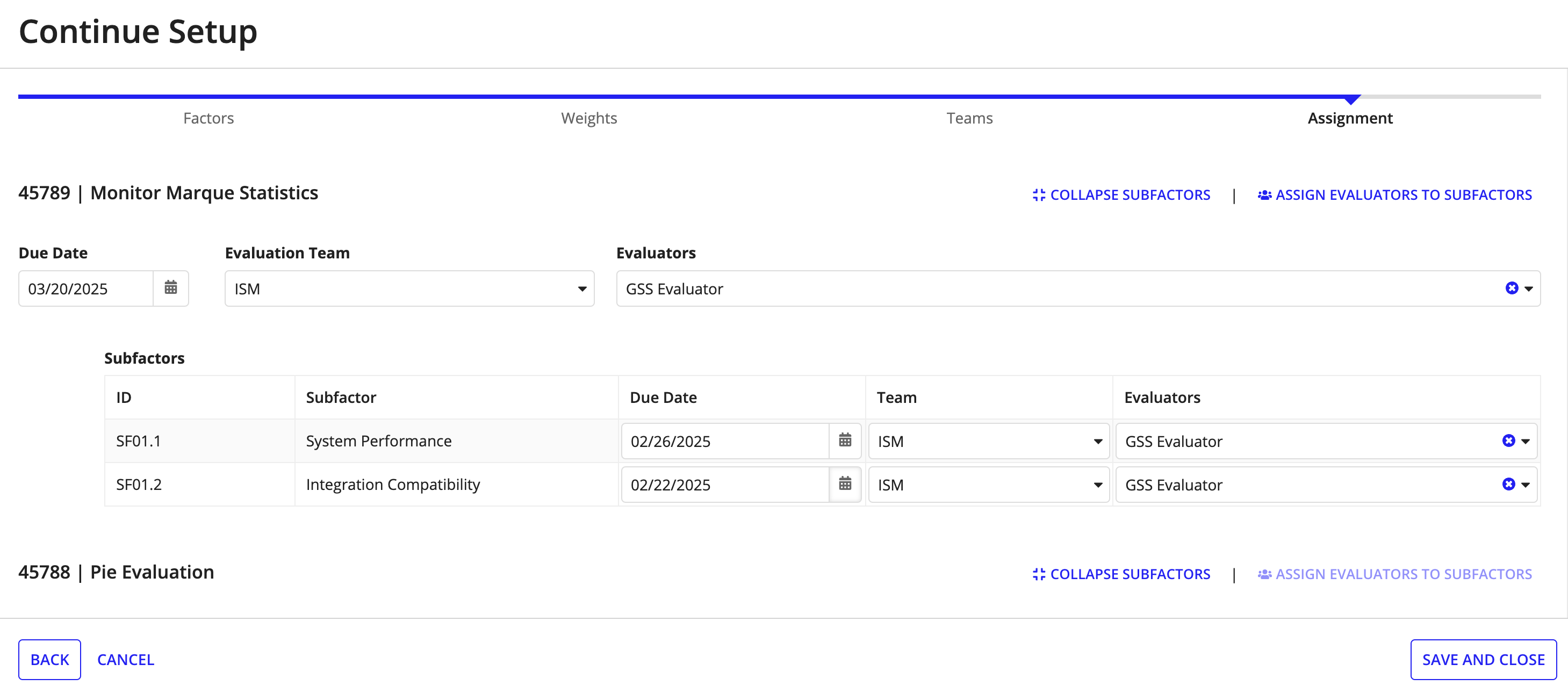Click the Team column header
1568x693 pixels.
(897, 398)
